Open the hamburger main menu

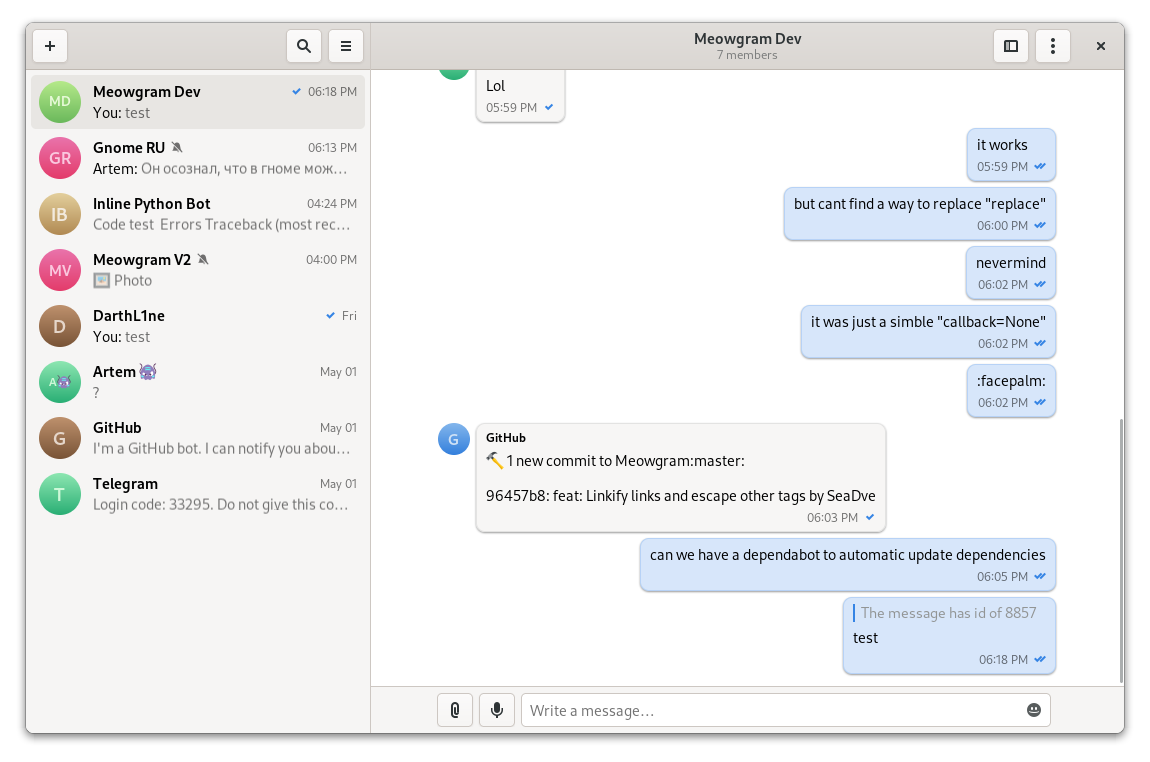pos(345,46)
